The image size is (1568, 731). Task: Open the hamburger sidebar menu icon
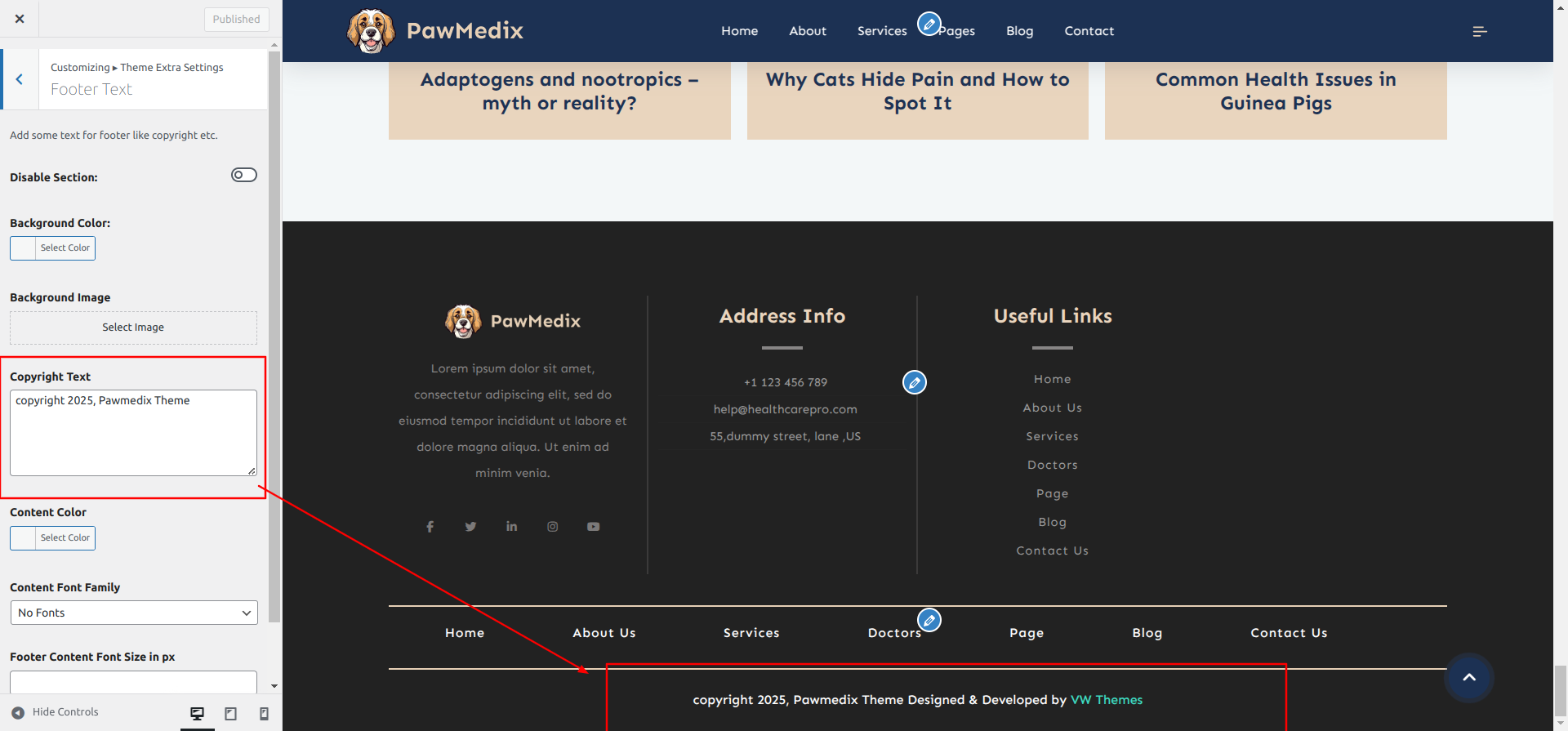pyautogui.click(x=1479, y=31)
